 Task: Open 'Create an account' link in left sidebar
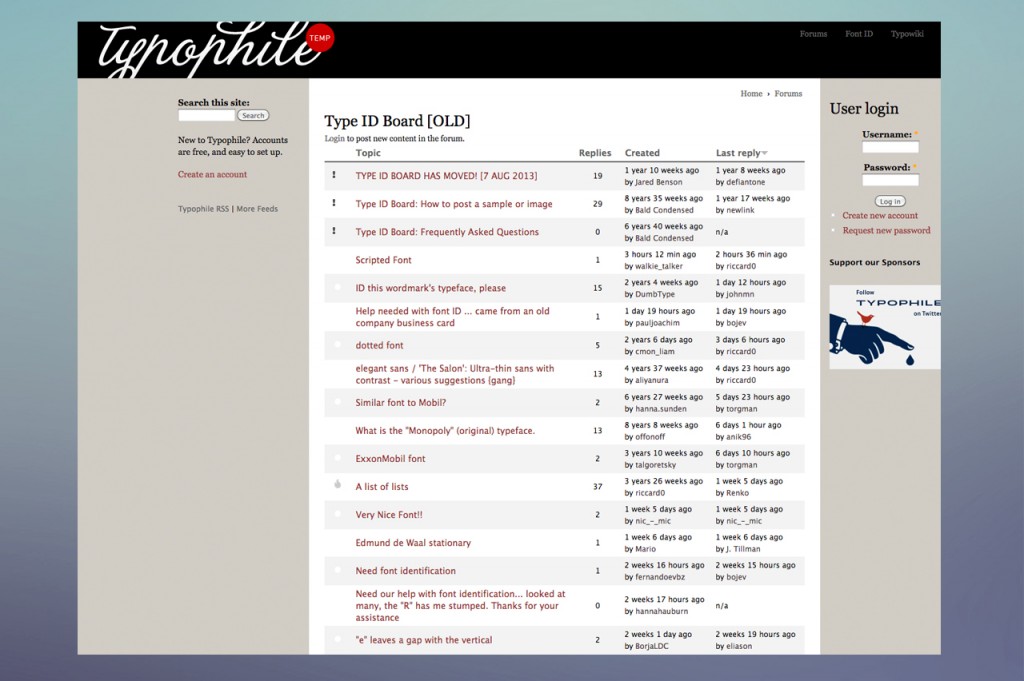point(212,174)
